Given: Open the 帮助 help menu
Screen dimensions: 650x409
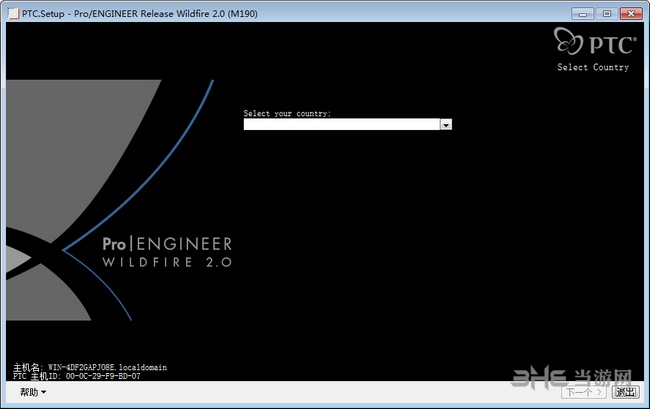Looking at the screenshot, I should coord(33,392).
